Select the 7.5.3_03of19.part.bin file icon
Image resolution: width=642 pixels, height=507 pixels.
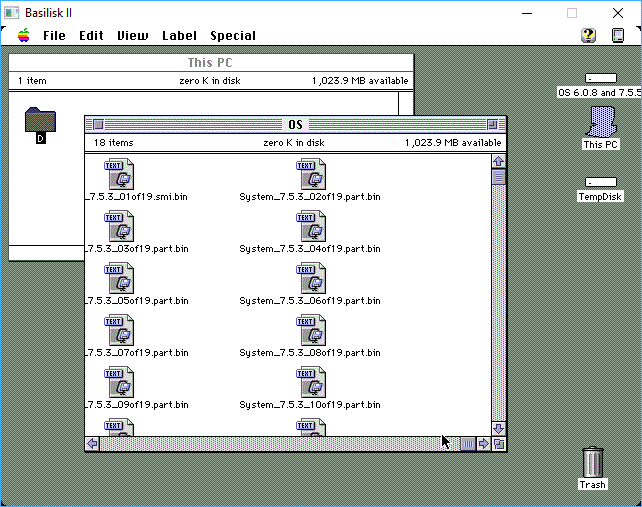click(x=119, y=226)
